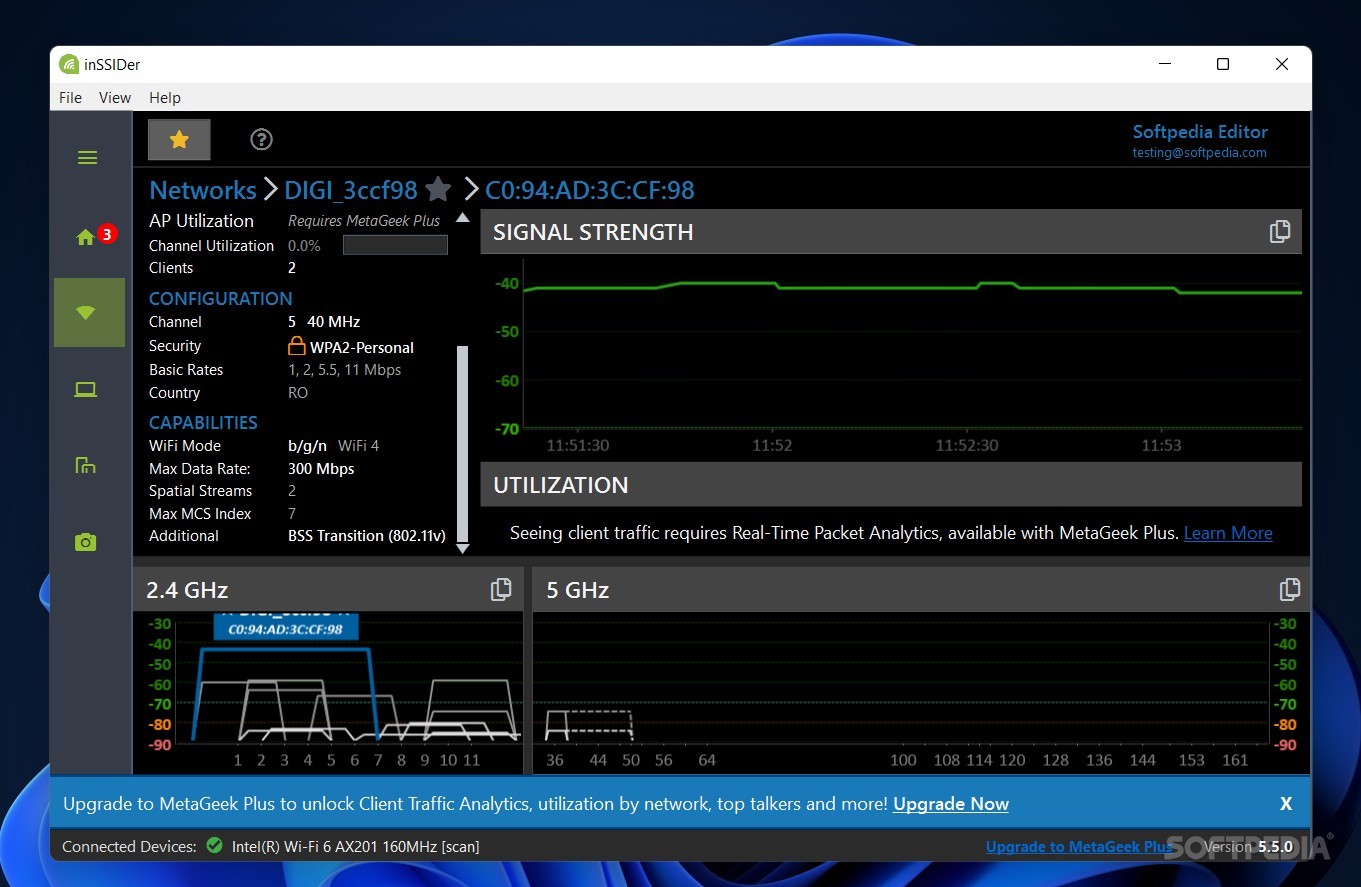
Task: Click channel 36 on the 5 GHz axis
Action: tap(555, 760)
